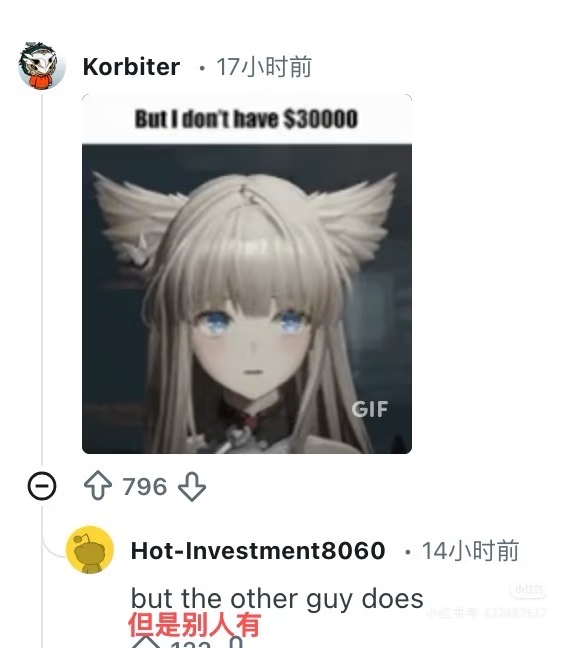Open the Korbiter username link

[131, 67]
